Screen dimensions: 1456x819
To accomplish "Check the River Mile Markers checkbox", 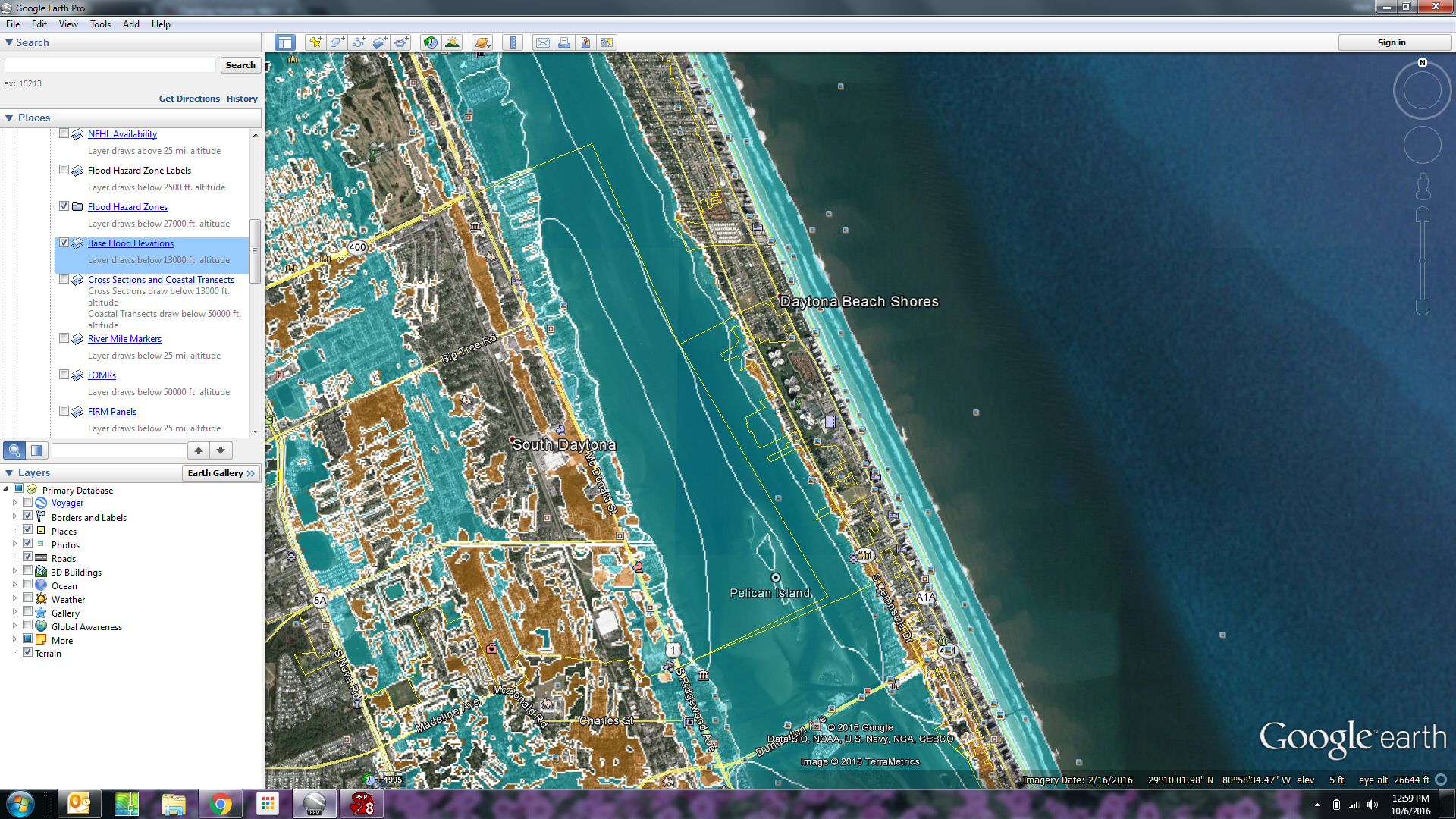I will [x=64, y=338].
